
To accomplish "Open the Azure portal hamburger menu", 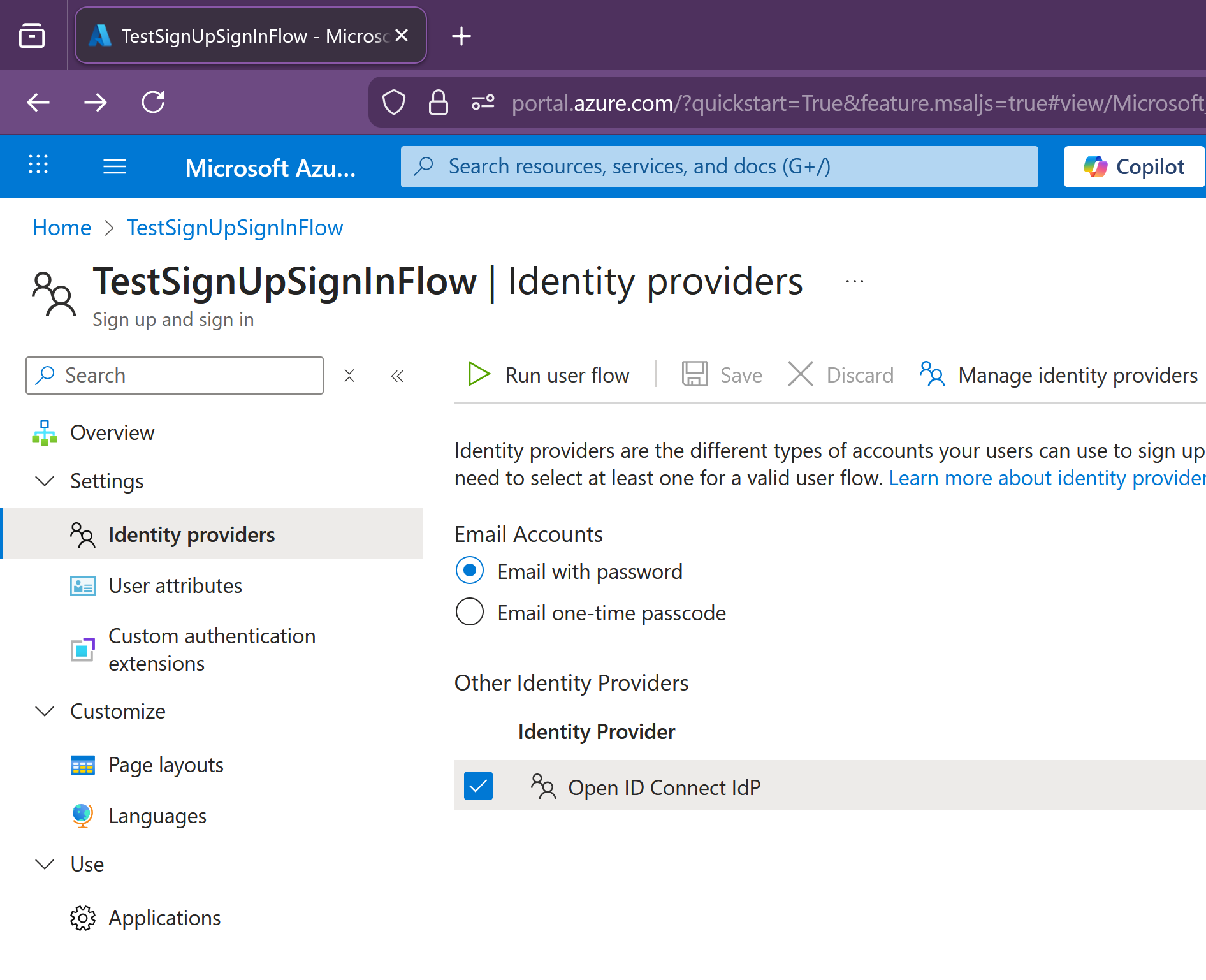I will (115, 167).
